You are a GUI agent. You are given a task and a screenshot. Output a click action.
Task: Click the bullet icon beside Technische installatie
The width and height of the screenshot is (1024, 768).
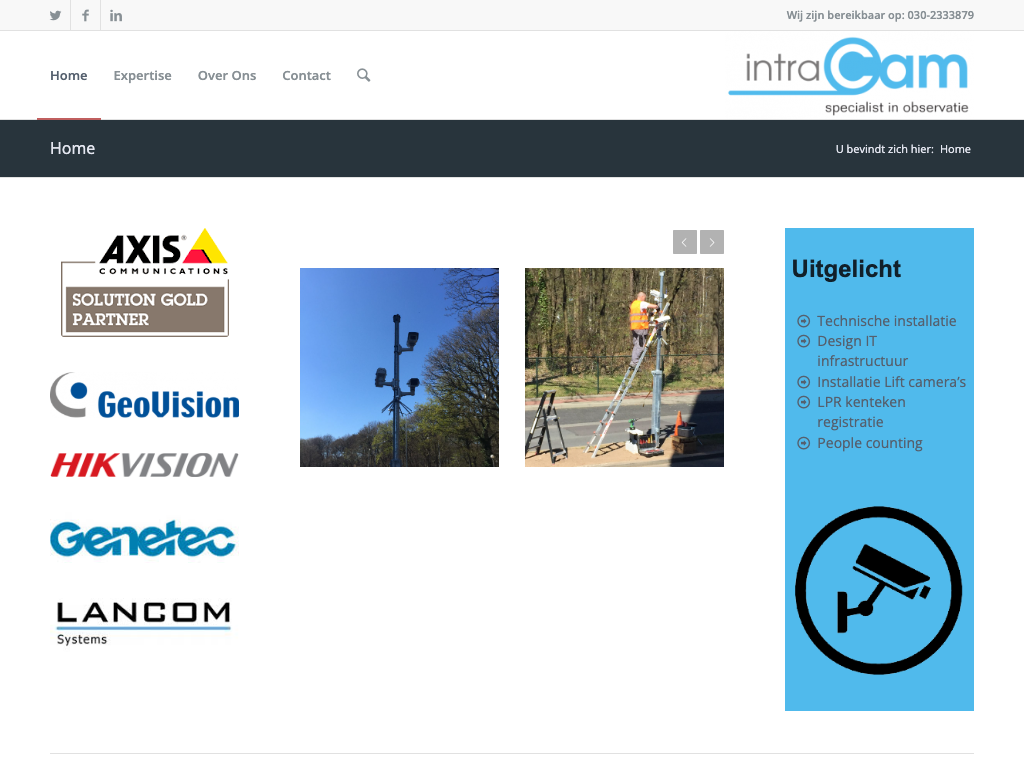pos(804,321)
